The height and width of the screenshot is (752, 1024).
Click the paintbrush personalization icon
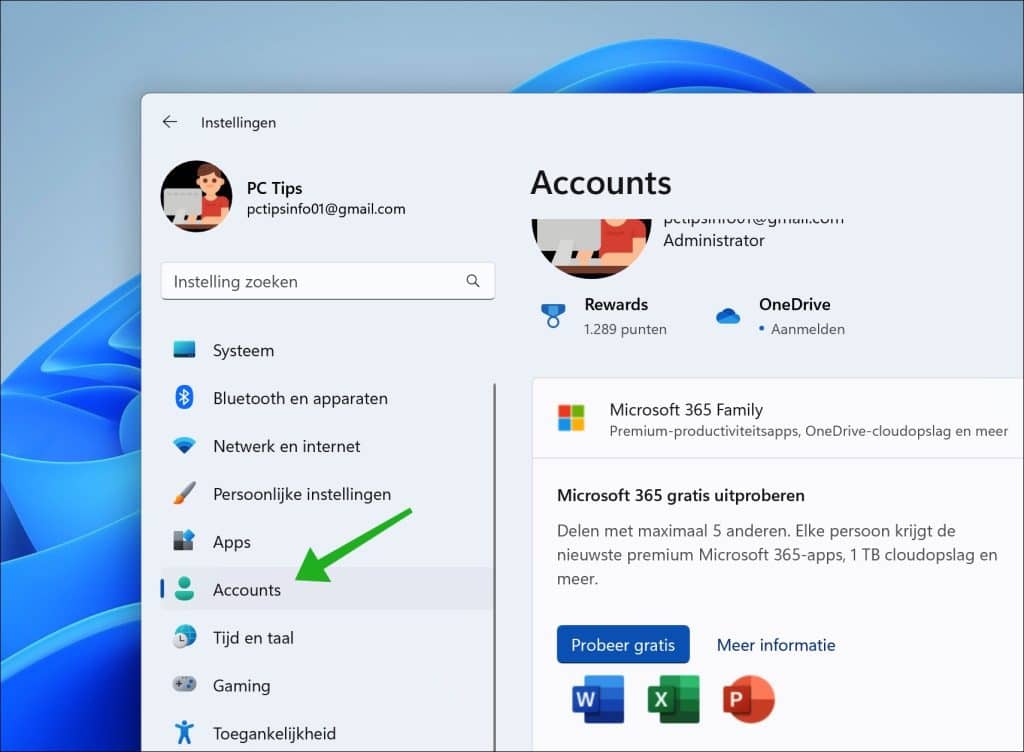point(184,493)
